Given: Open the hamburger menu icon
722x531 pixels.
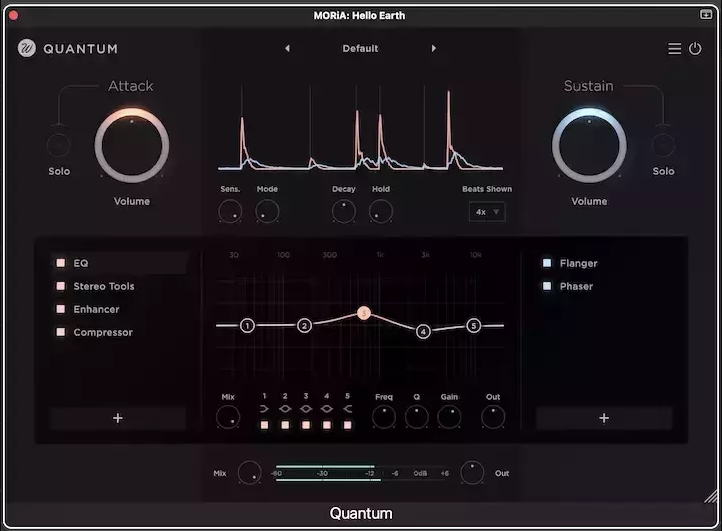Looking at the screenshot, I should [x=675, y=48].
